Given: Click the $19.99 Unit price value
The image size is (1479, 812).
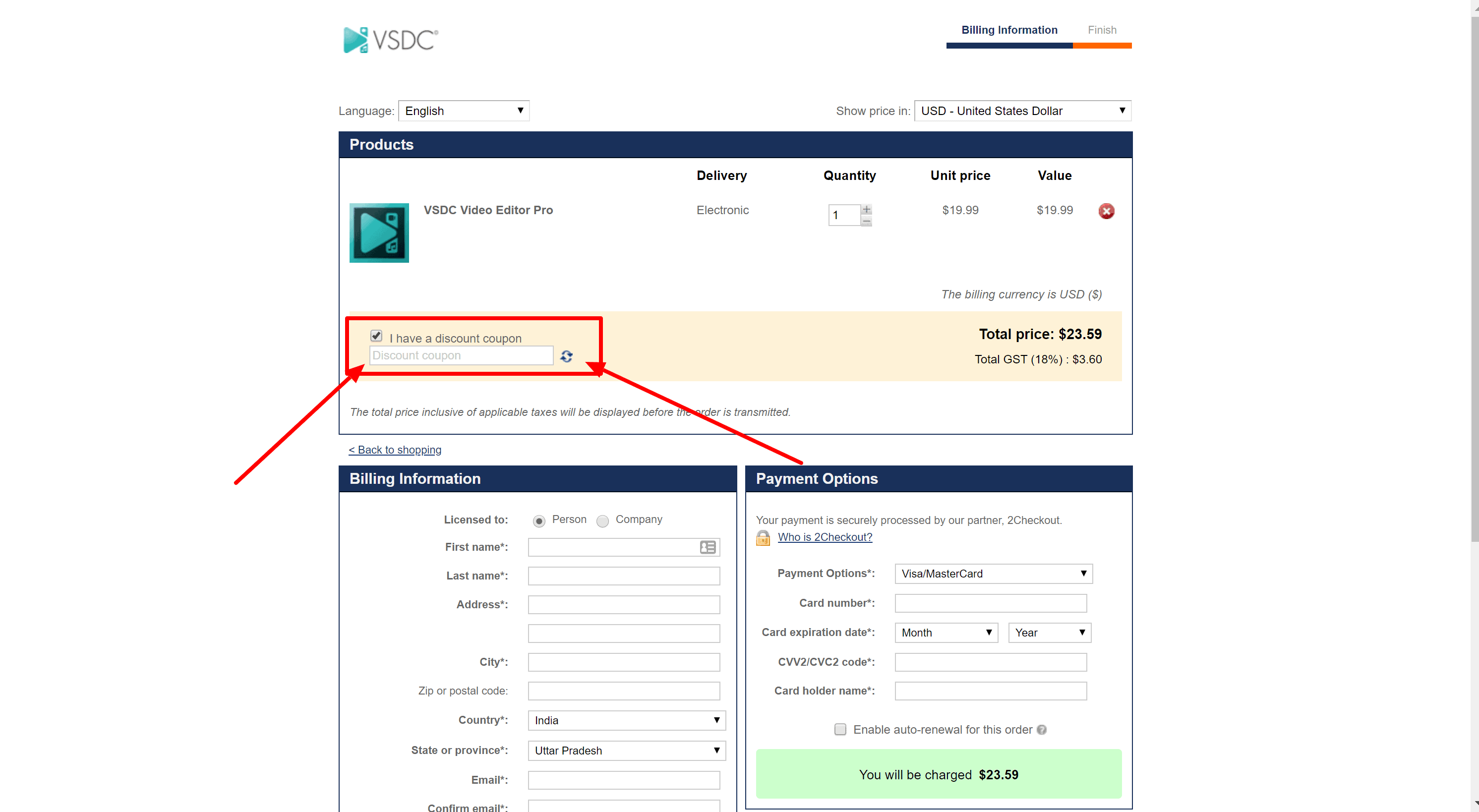Looking at the screenshot, I should 960,210.
